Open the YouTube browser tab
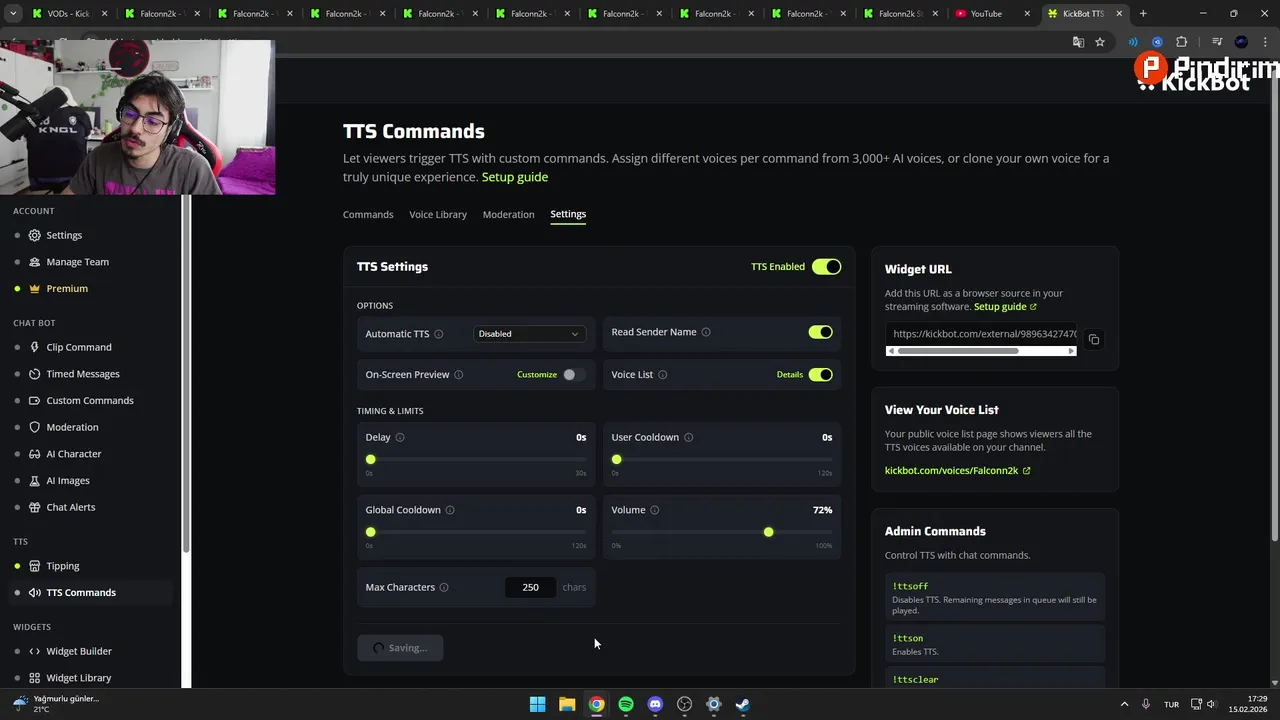This screenshot has width=1280, height=720. click(x=993, y=14)
